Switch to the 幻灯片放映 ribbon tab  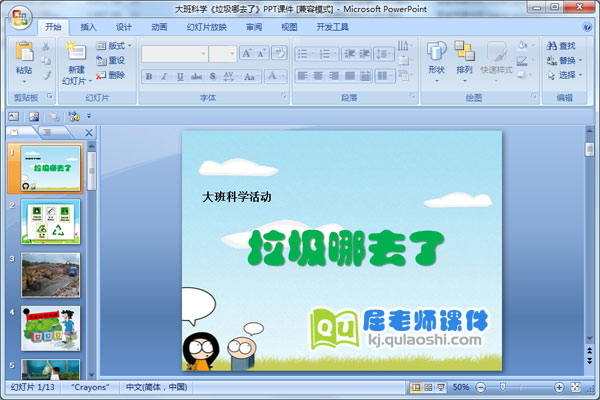pyautogui.click(x=207, y=27)
